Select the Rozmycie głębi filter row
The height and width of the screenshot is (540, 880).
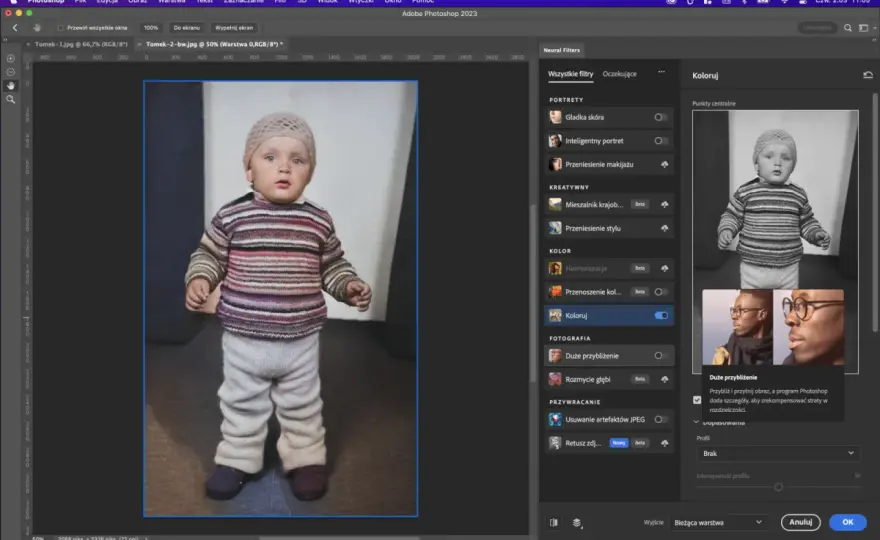(609, 379)
